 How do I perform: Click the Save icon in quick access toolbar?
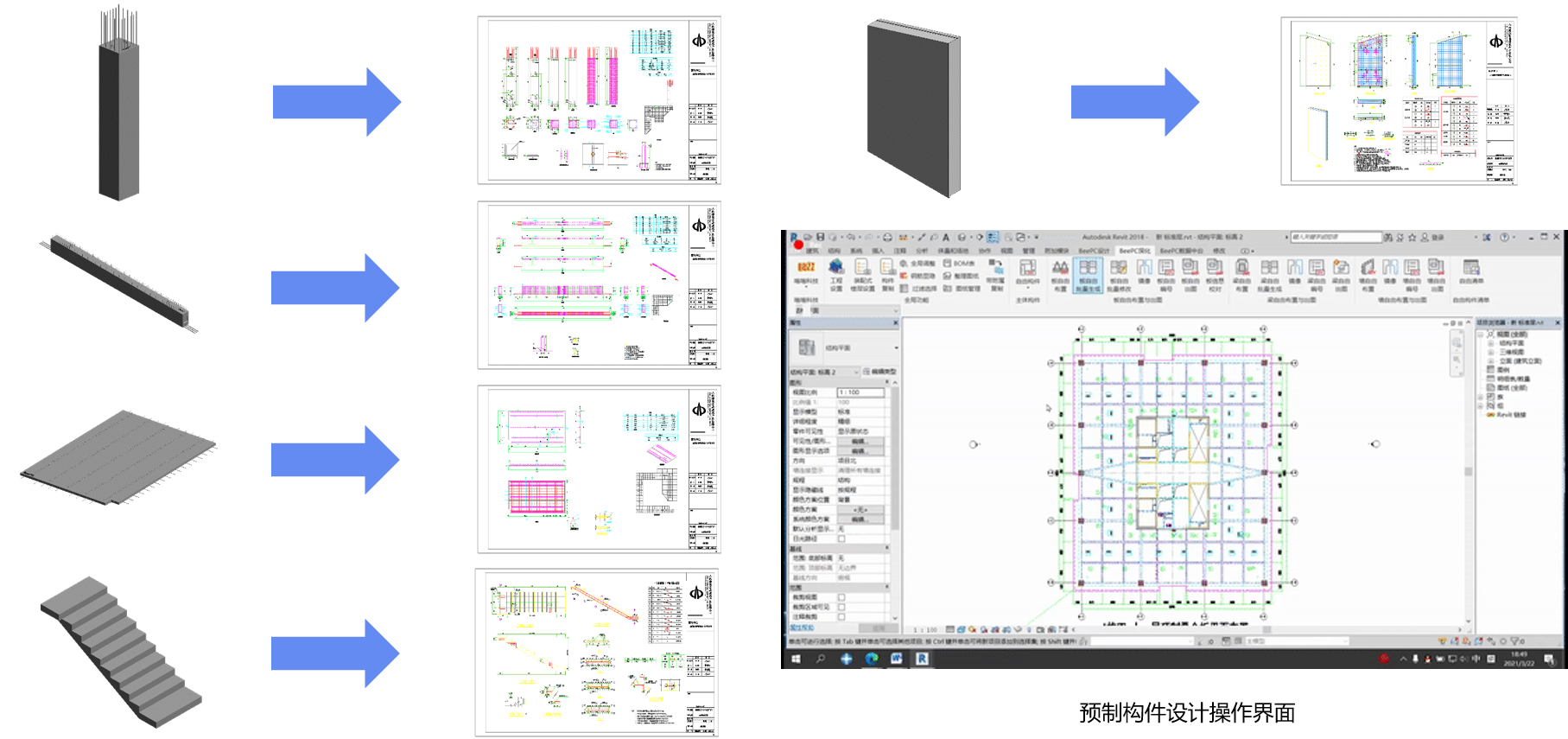(x=821, y=237)
